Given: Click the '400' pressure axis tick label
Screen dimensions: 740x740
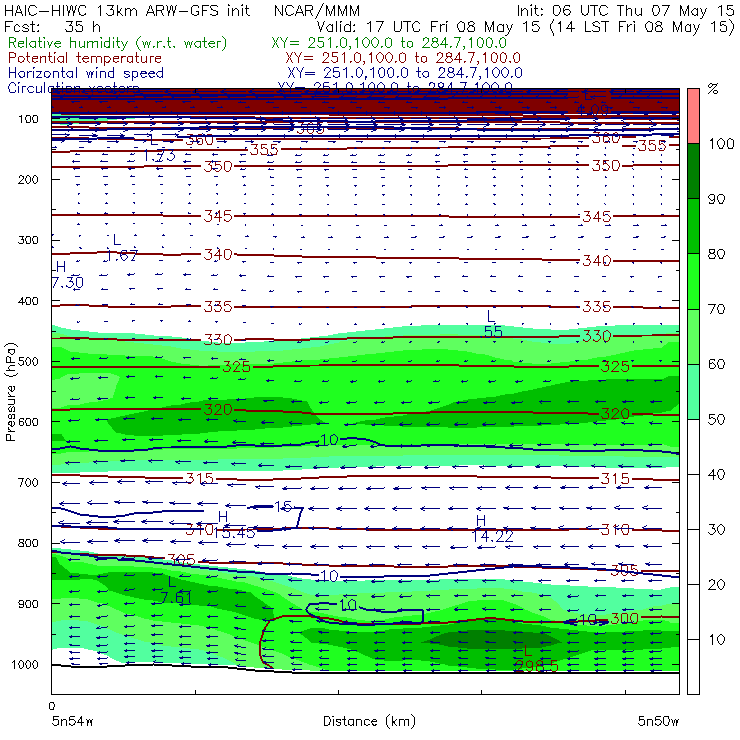Looking at the screenshot, I should [28, 301].
